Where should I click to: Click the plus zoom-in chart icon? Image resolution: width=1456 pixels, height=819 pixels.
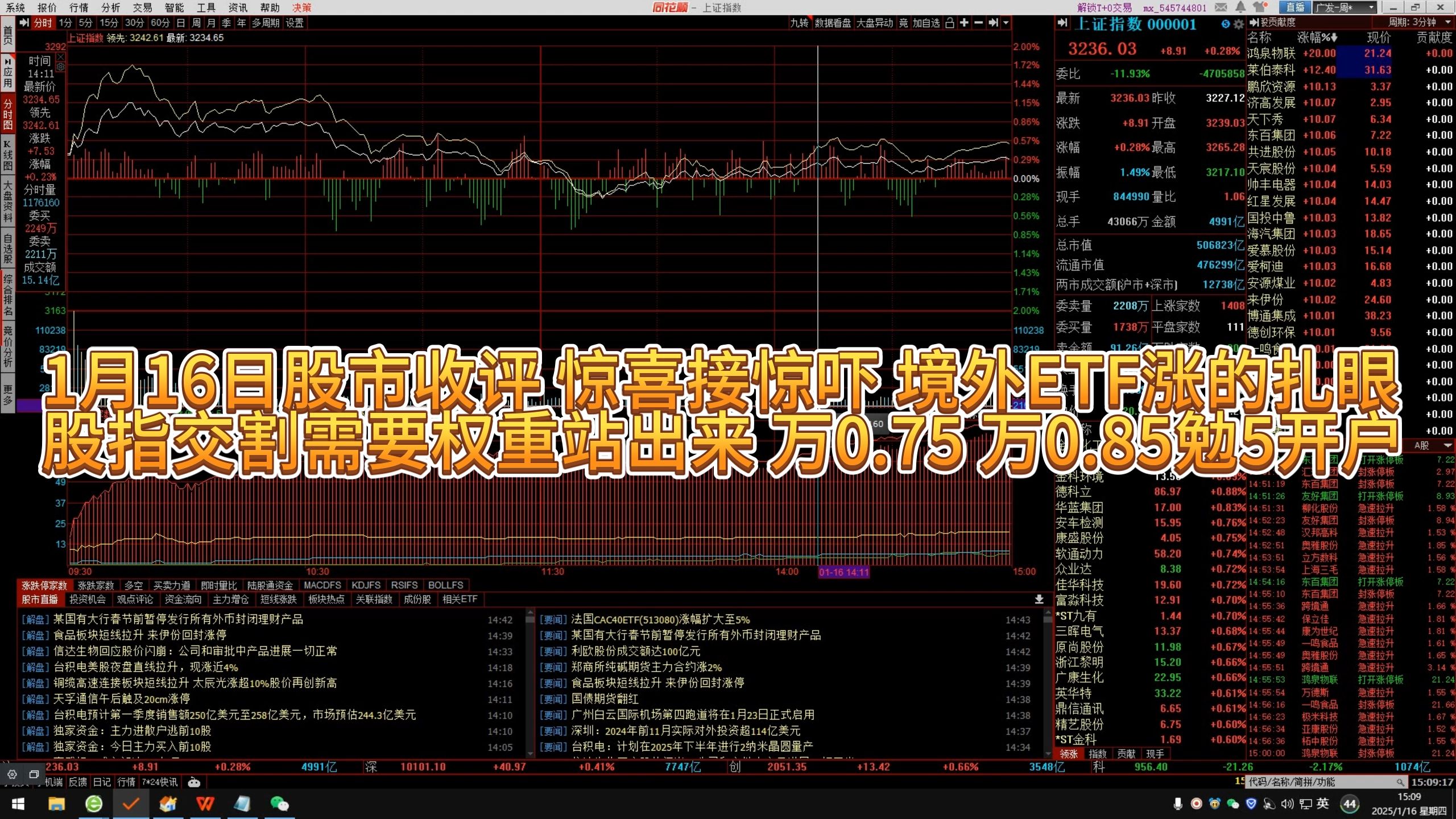click(964, 23)
